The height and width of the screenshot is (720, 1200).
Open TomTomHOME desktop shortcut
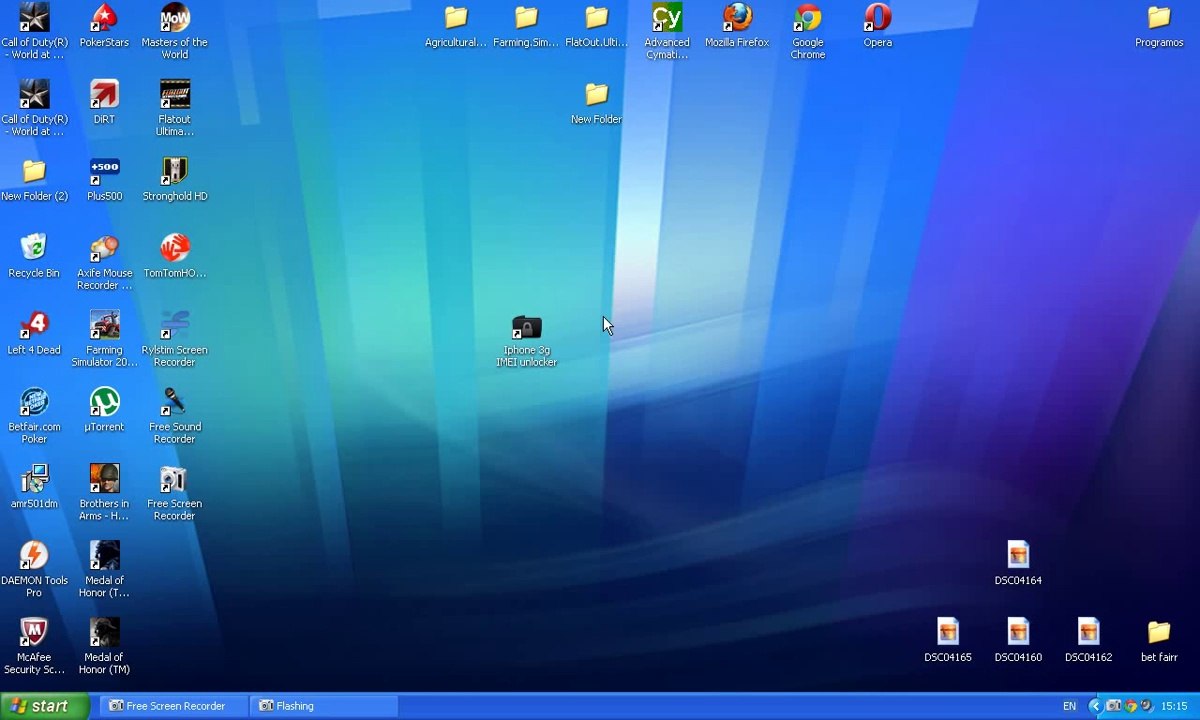pos(174,249)
